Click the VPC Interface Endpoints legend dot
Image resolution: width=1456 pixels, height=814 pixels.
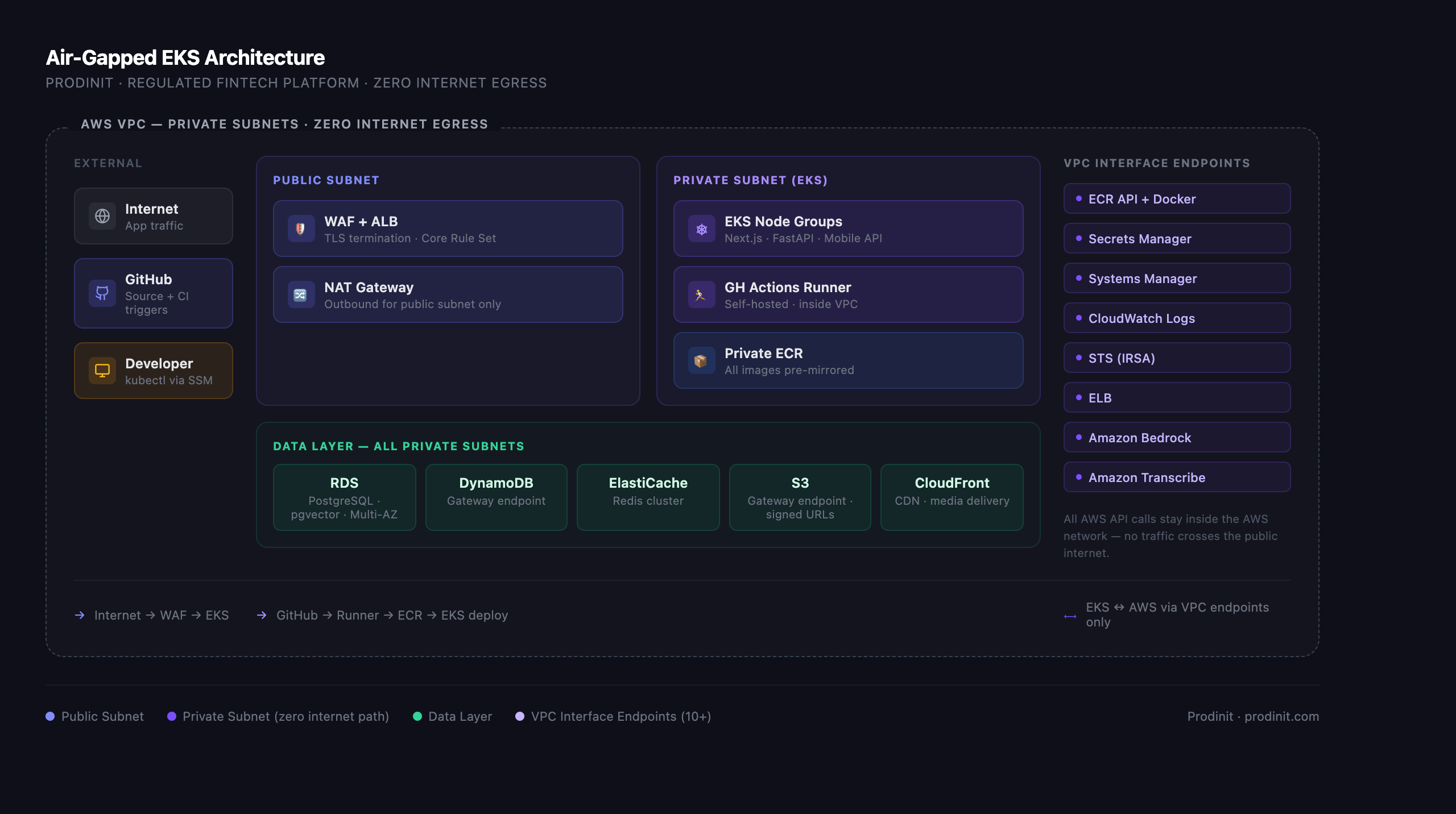(520, 716)
